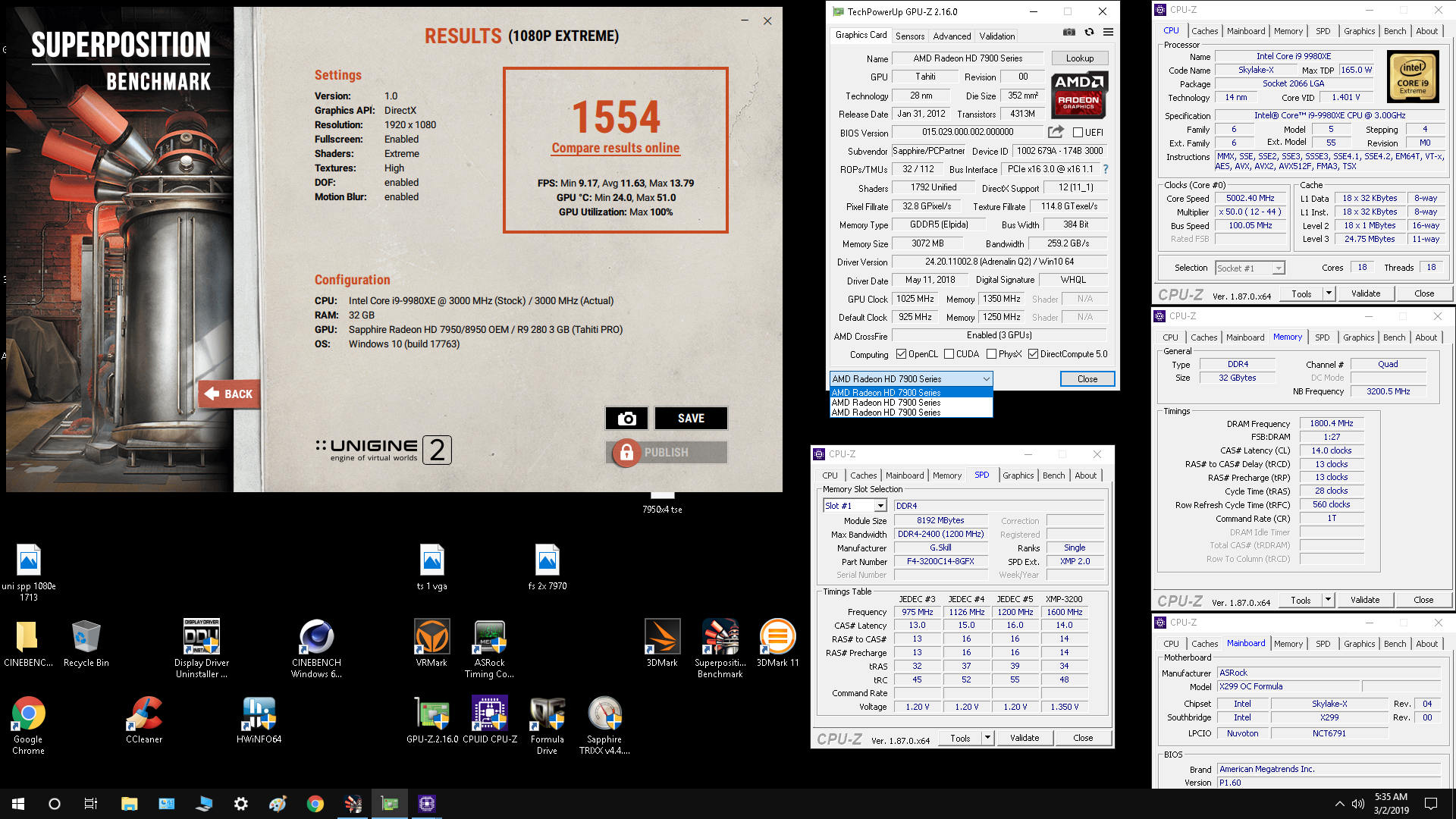
Task: Open the CINEBENCH Windows 64 shortcut
Action: click(316, 648)
